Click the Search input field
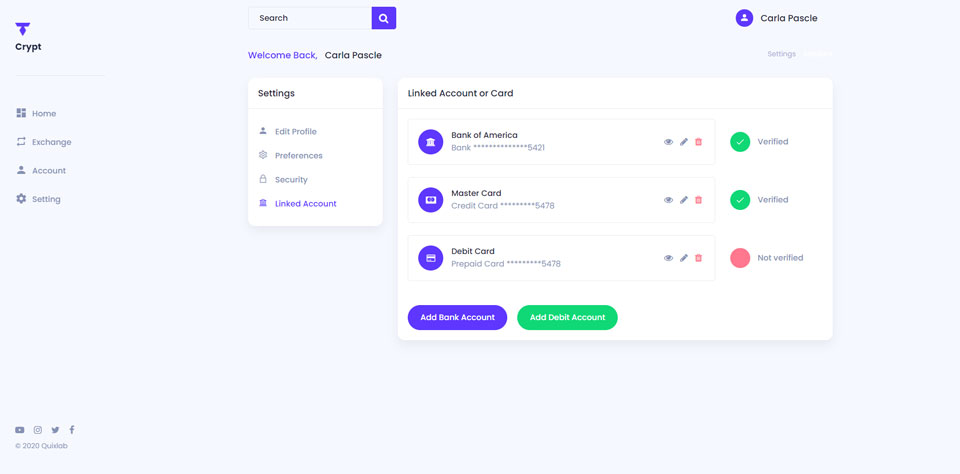This screenshot has height=474, width=960. pyautogui.click(x=310, y=18)
